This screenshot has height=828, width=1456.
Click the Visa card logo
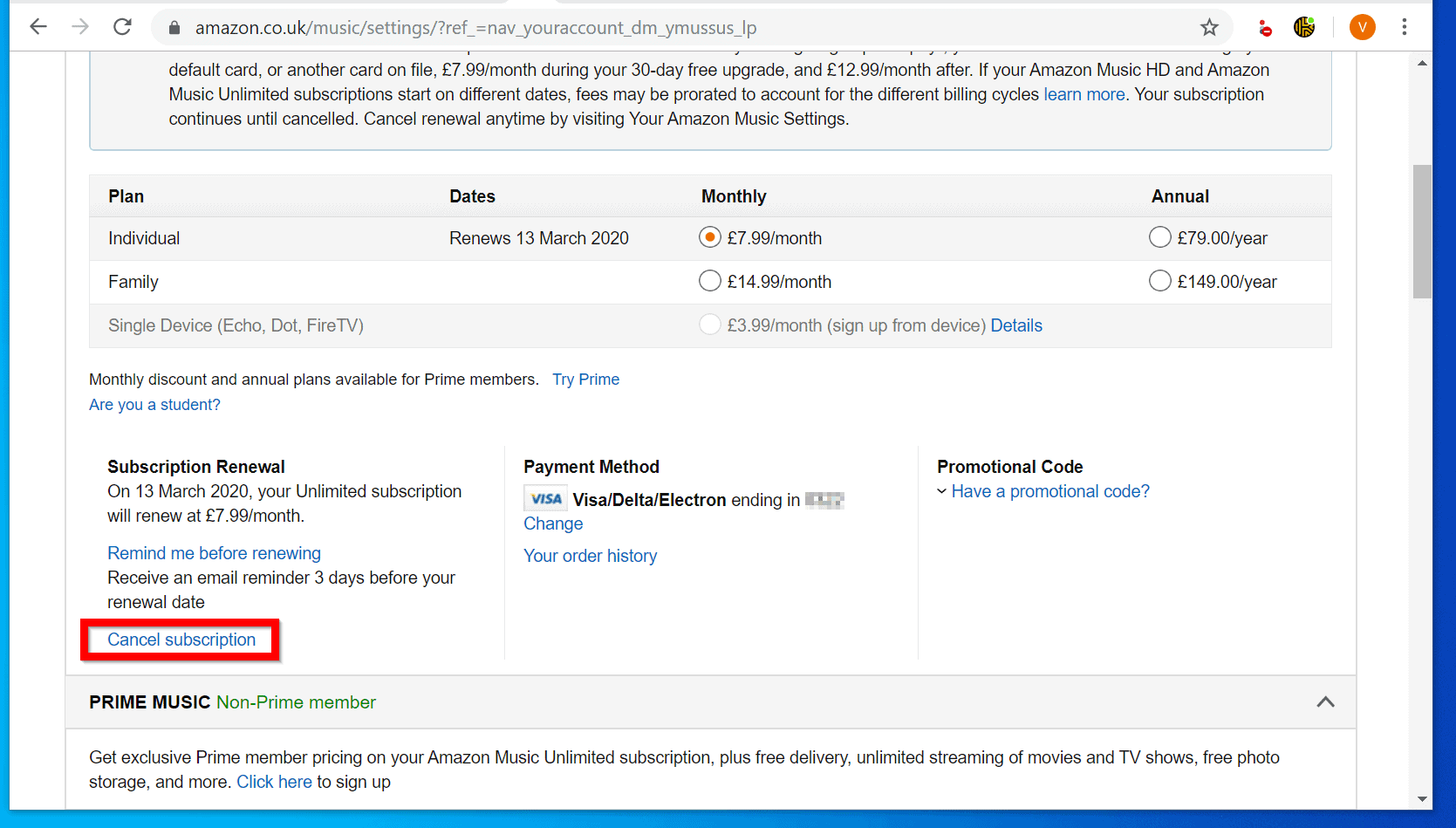coord(545,498)
